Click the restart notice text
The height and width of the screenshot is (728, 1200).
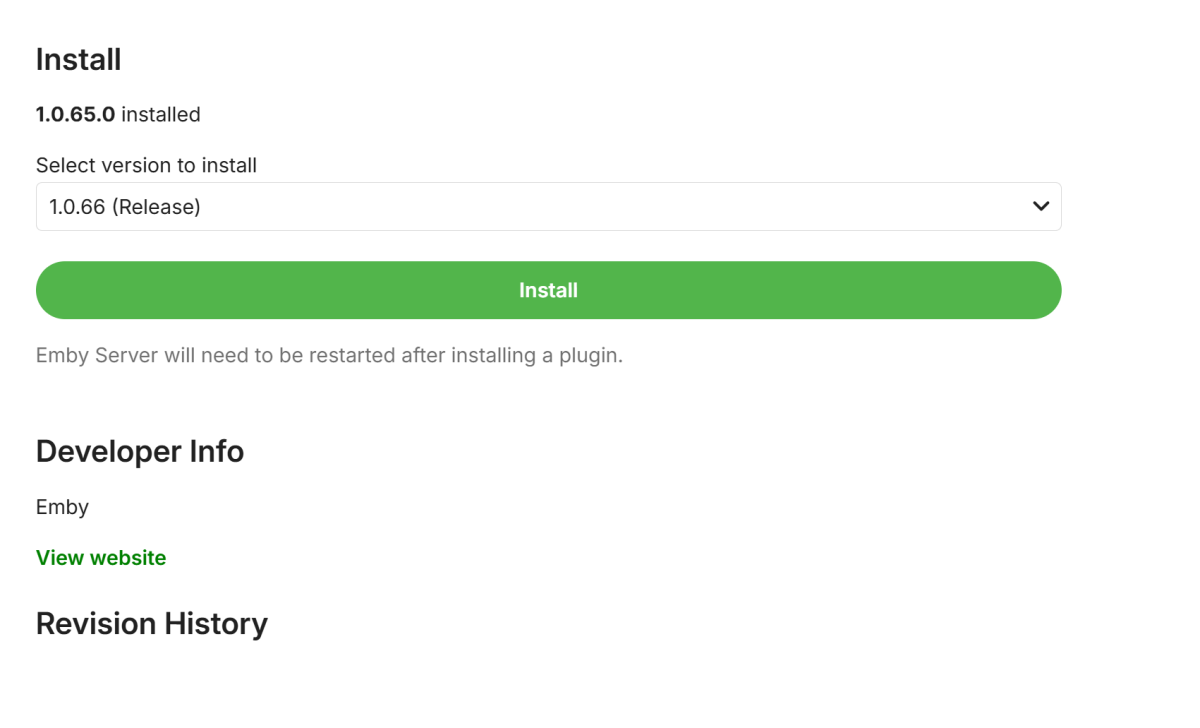328,355
